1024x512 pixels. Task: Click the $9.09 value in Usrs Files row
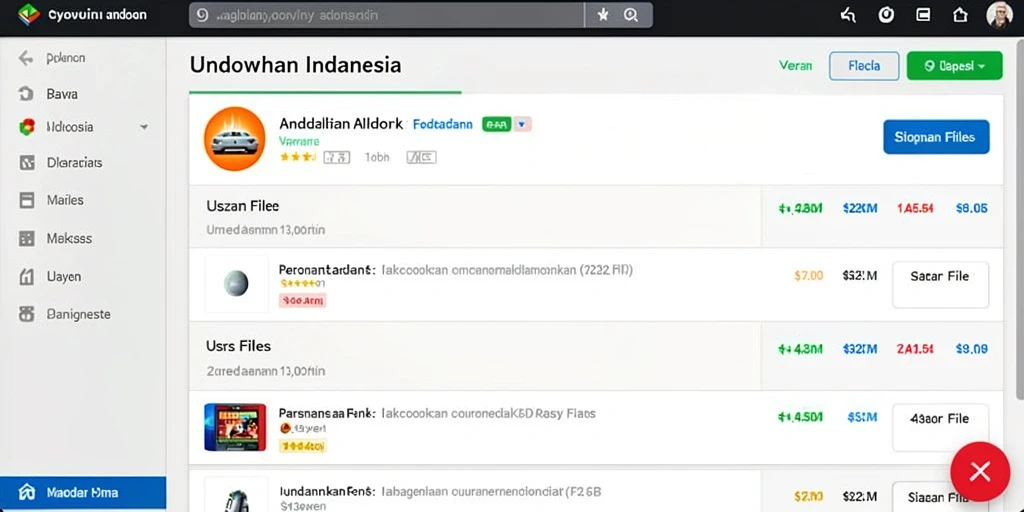(x=971, y=349)
